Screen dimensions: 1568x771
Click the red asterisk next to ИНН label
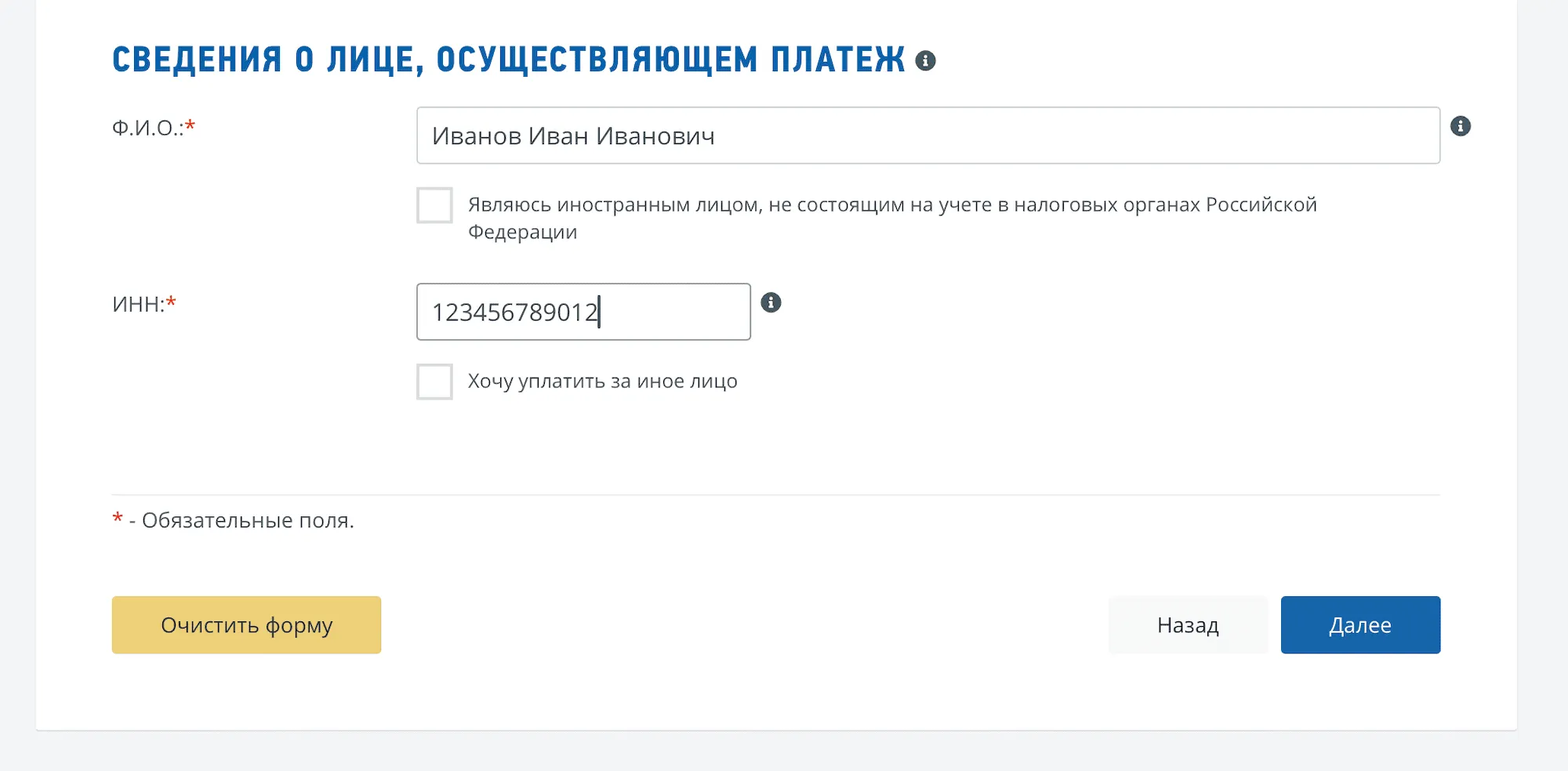click(x=172, y=302)
